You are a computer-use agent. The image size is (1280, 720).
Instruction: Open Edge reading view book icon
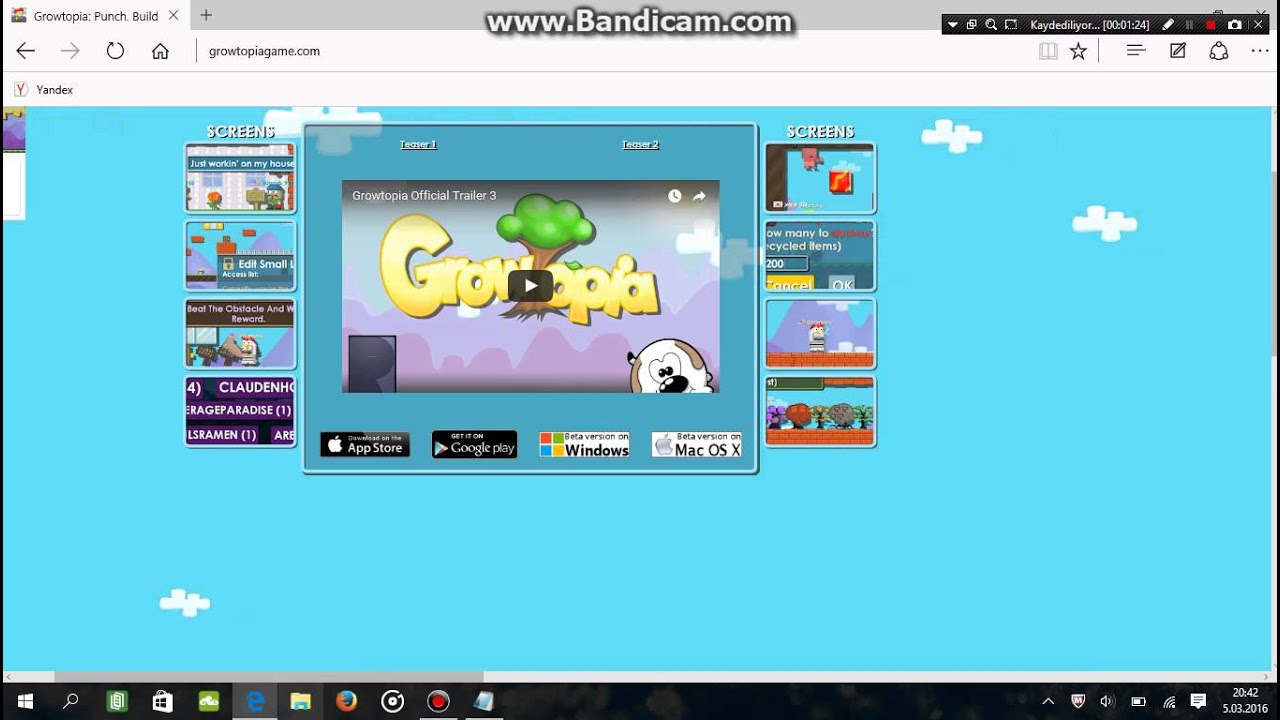click(x=1048, y=51)
